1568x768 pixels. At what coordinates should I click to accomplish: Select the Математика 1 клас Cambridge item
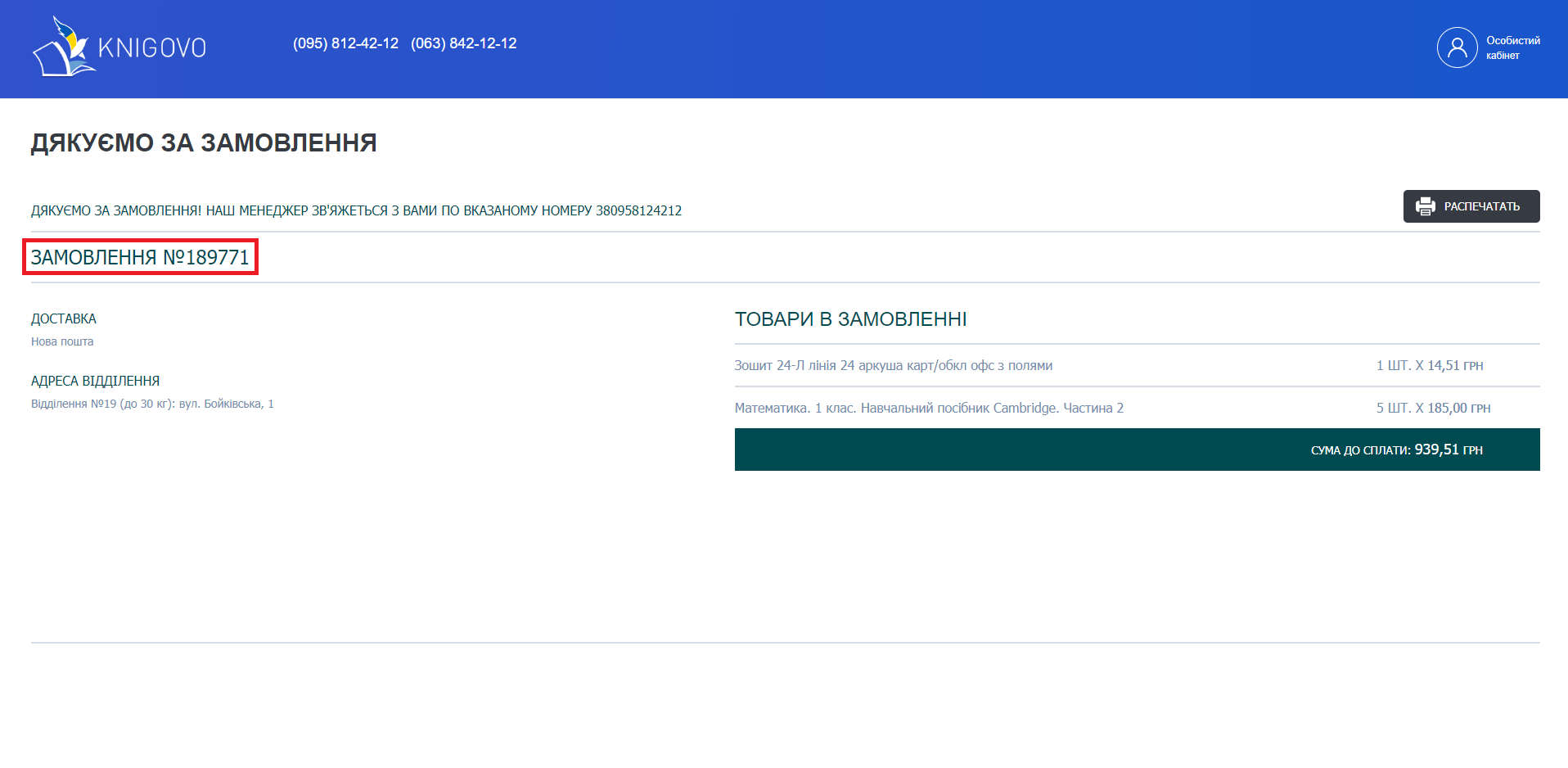[929, 408]
